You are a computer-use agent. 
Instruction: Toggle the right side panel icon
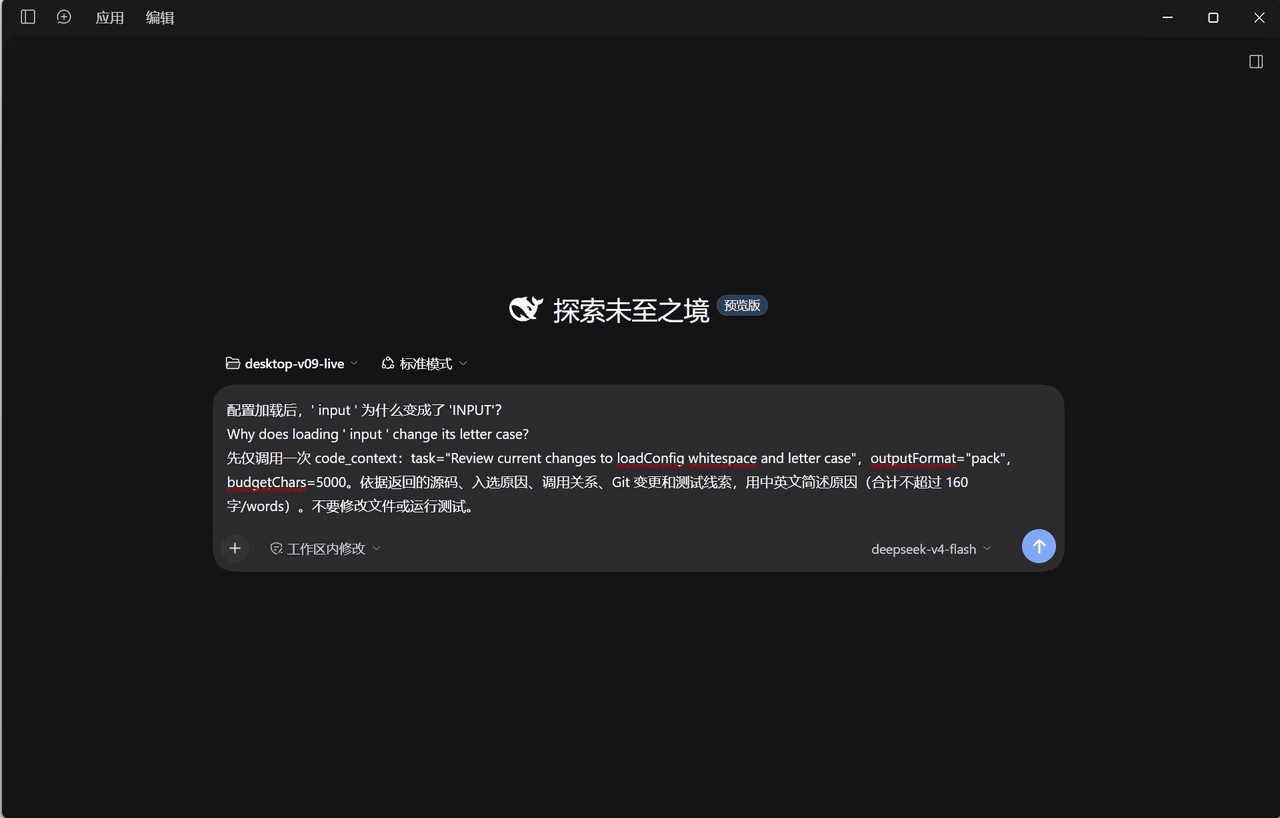click(1256, 62)
